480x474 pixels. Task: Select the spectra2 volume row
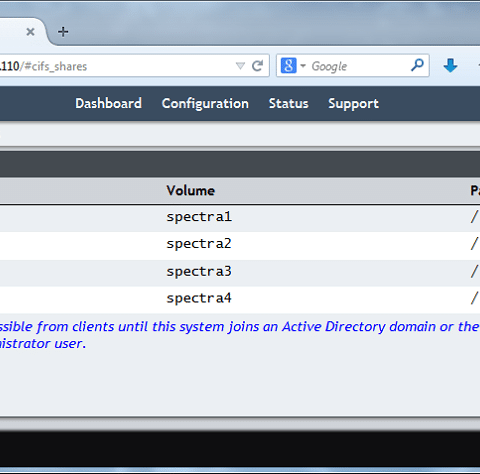(x=240, y=245)
